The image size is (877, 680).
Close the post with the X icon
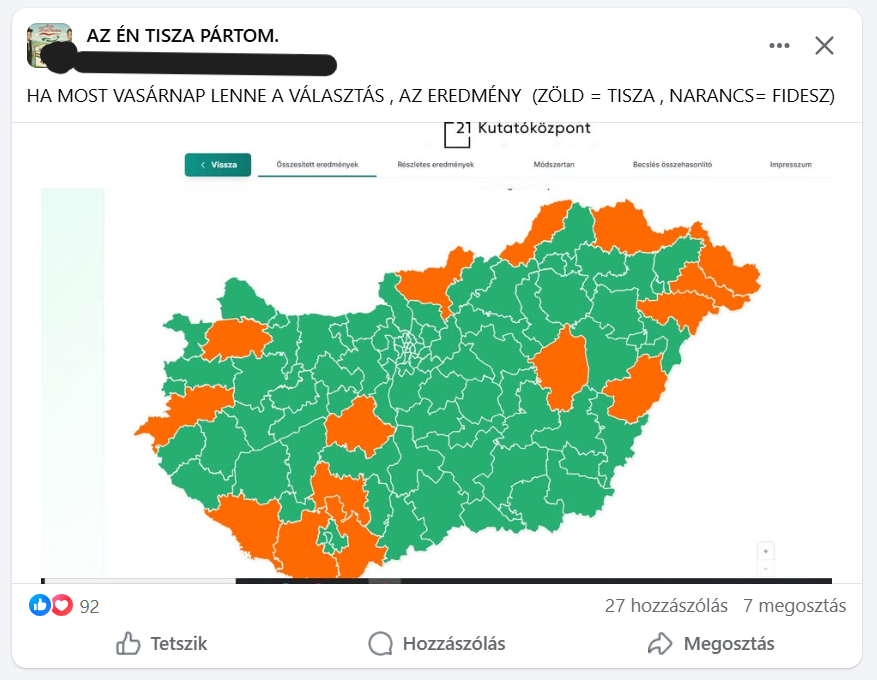pos(824,45)
